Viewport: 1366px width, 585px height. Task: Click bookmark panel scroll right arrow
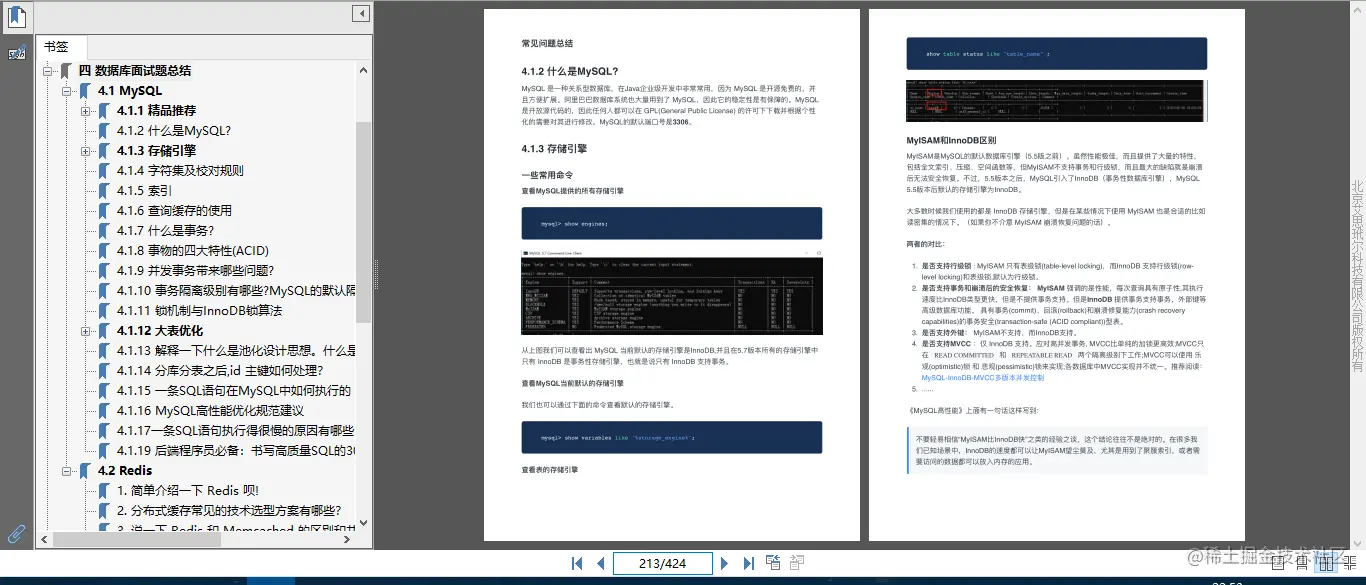click(x=347, y=539)
